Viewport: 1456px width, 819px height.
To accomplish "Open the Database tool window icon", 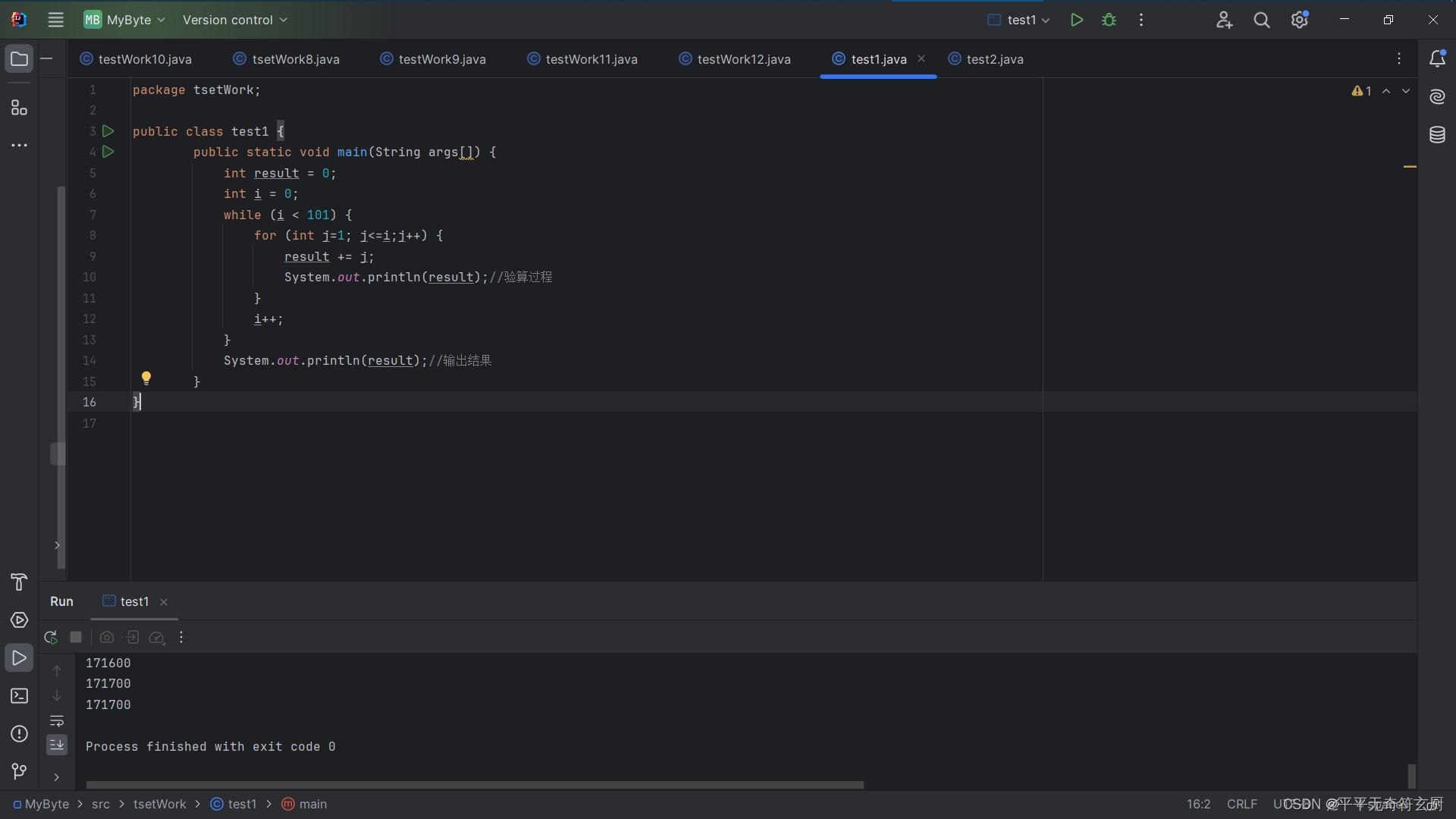I will 1437,135.
